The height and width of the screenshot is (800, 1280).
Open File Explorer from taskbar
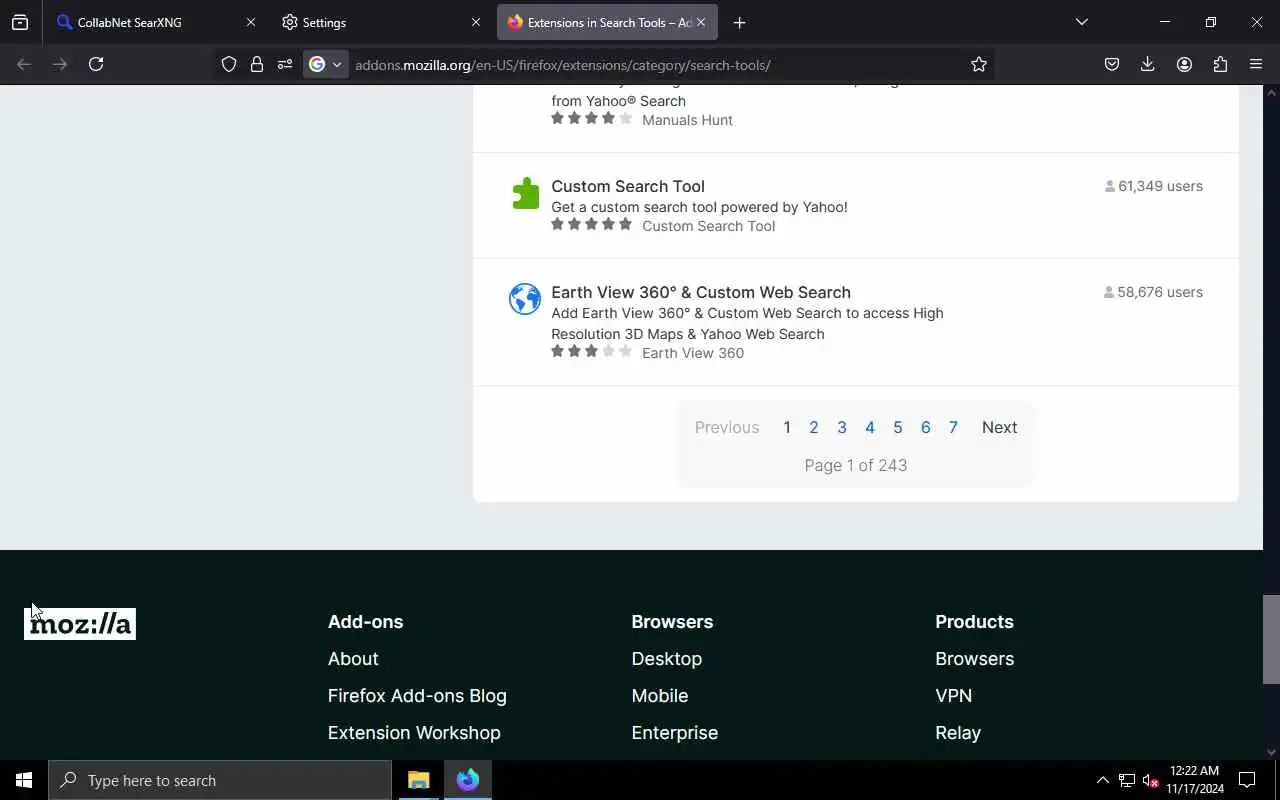pos(418,780)
